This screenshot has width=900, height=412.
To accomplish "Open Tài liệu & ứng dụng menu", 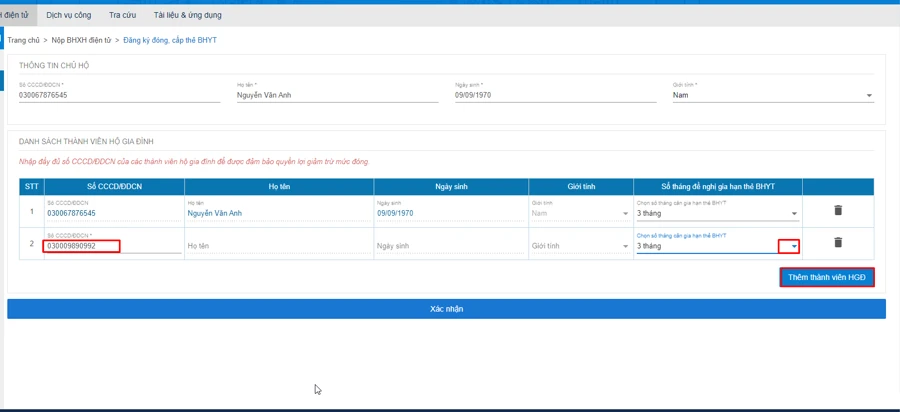I will point(187,15).
